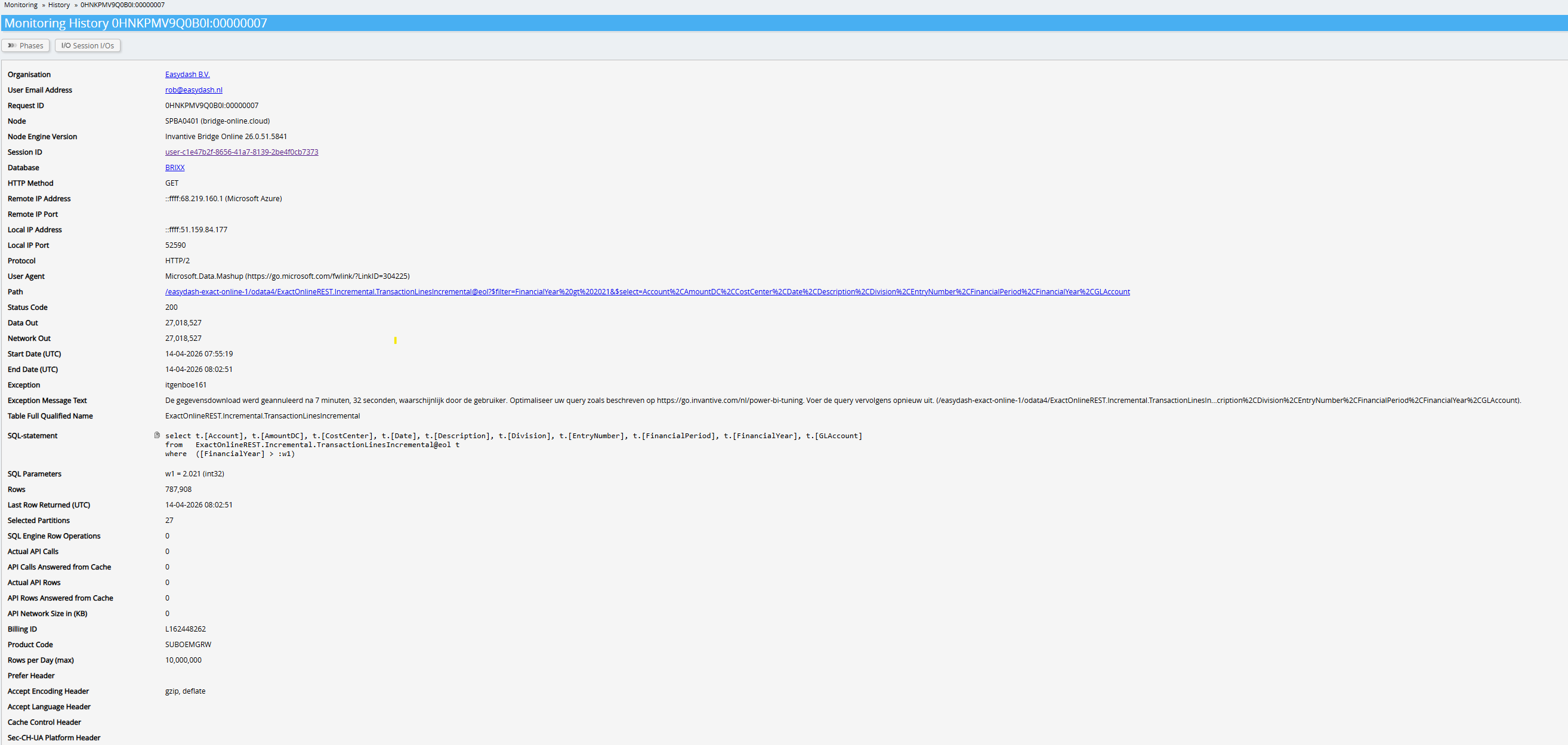This screenshot has height=745, width=1568.
Task: Open the Session ID user-c1e47b2f link
Action: click(241, 152)
